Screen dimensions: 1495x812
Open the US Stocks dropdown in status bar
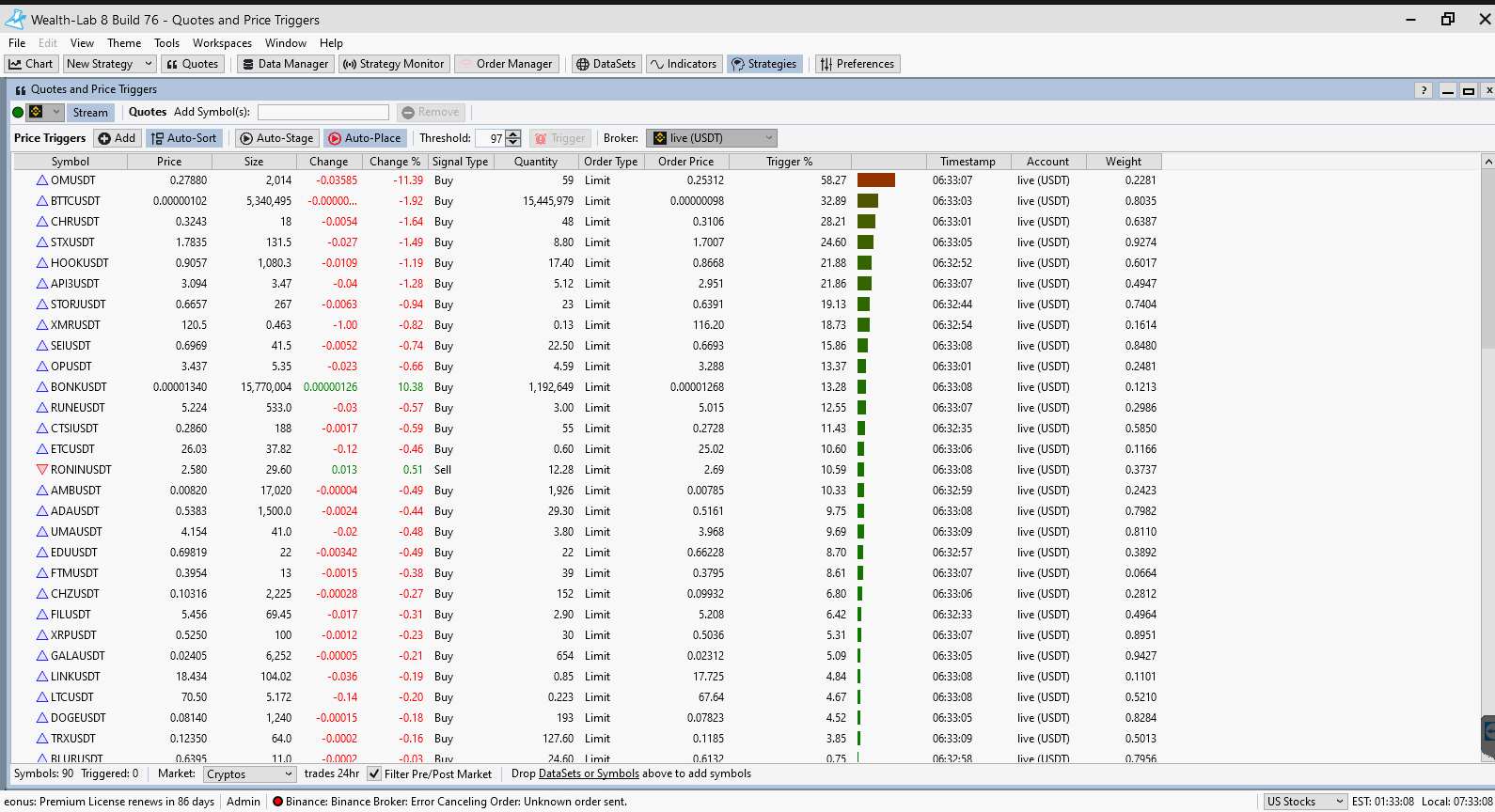click(1305, 802)
